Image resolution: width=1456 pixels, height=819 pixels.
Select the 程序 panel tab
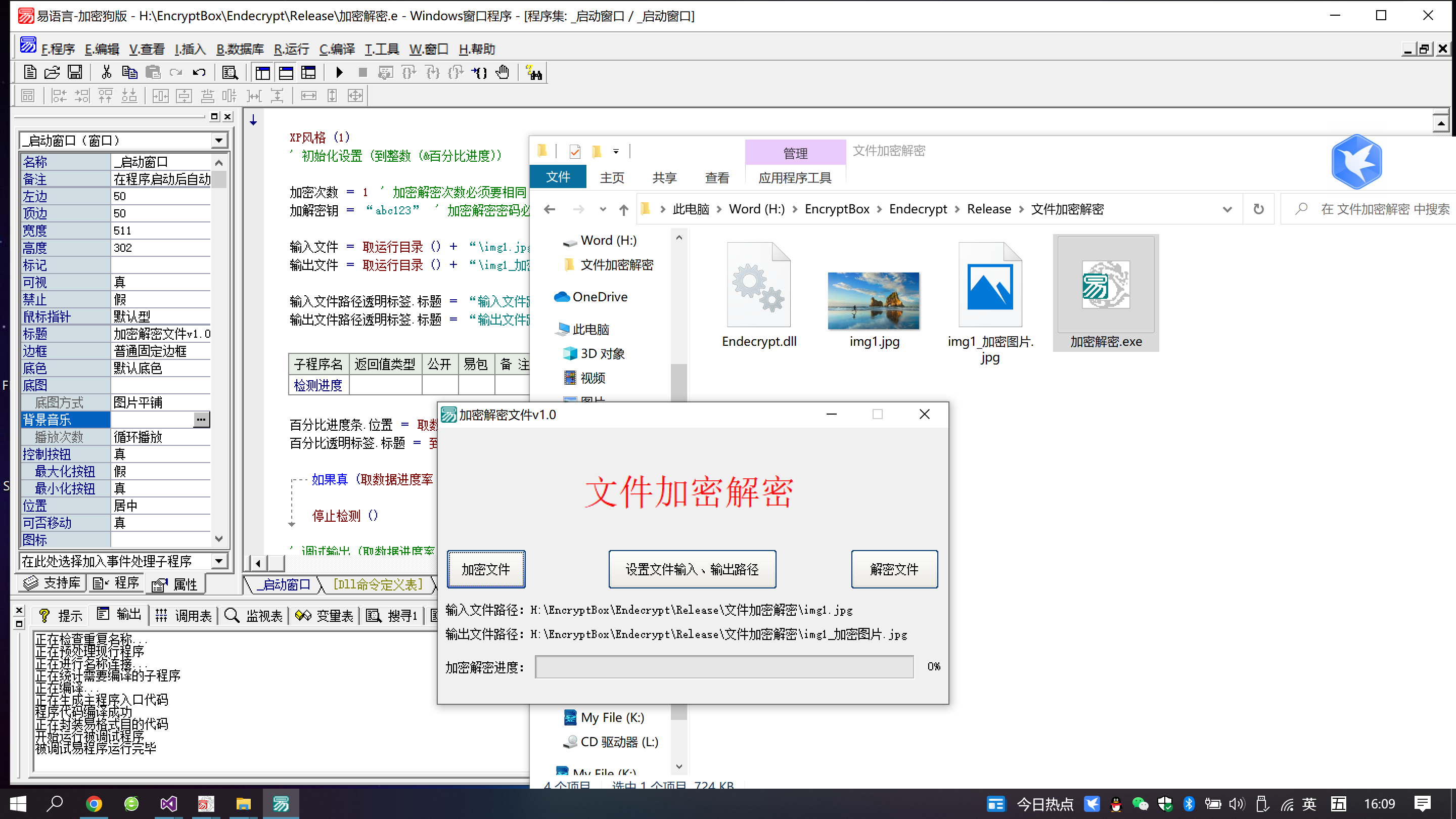[116, 583]
